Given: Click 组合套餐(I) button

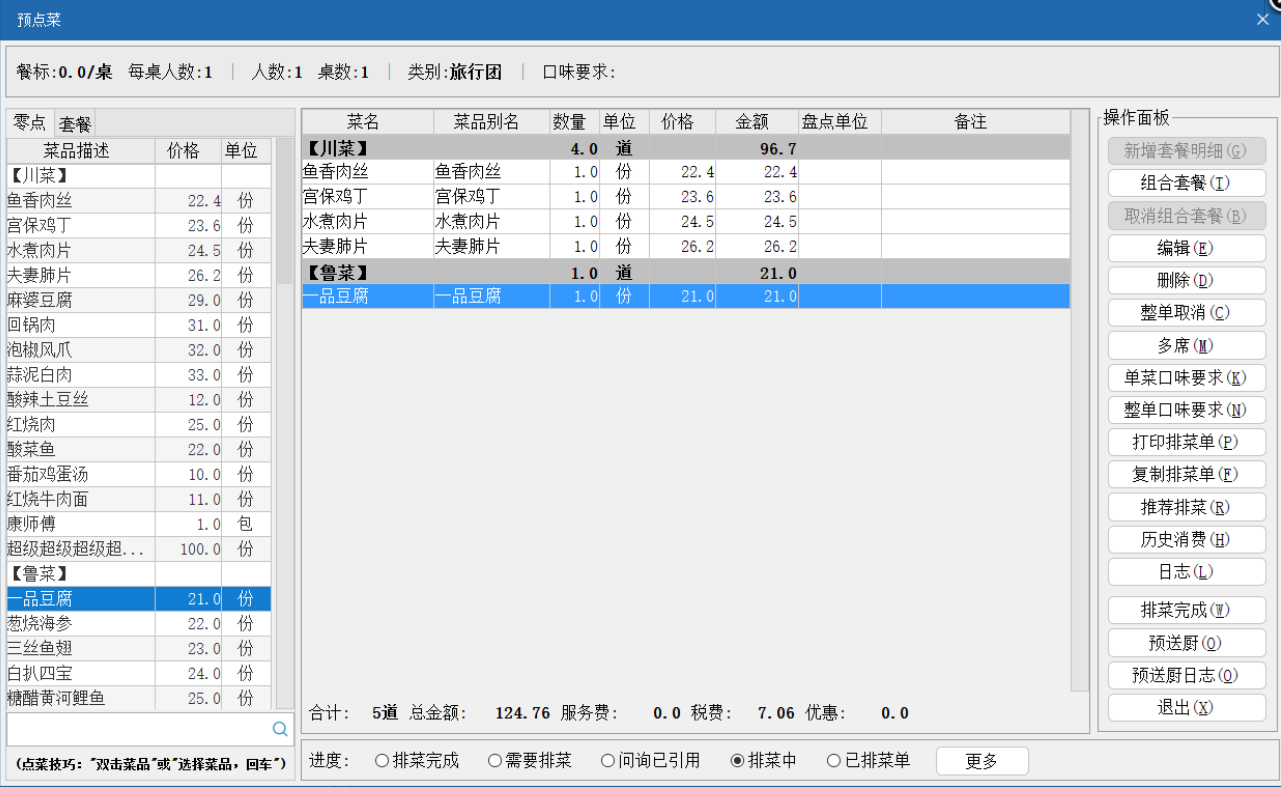Looking at the screenshot, I should (x=1186, y=184).
